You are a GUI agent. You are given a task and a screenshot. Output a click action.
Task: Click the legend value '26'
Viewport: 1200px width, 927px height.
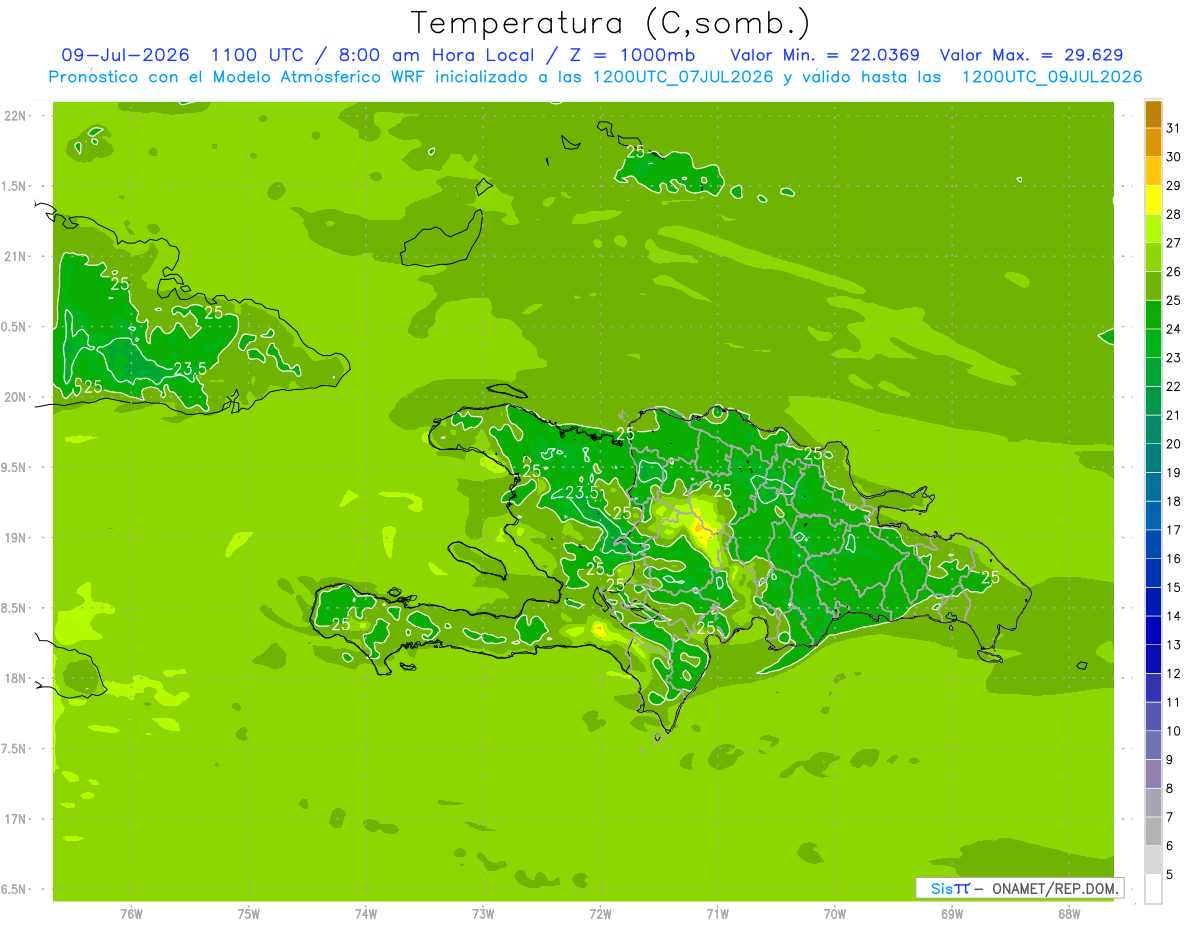(1174, 272)
